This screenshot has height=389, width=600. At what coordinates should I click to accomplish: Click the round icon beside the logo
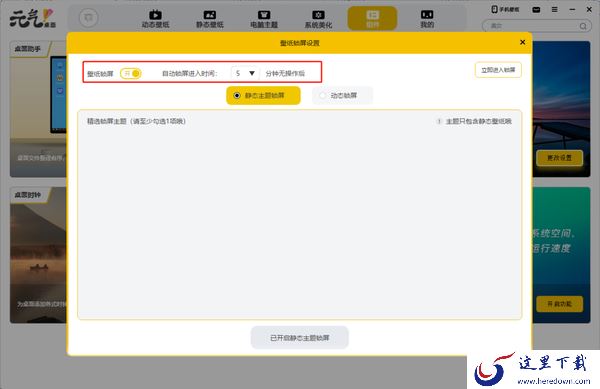click(x=88, y=18)
